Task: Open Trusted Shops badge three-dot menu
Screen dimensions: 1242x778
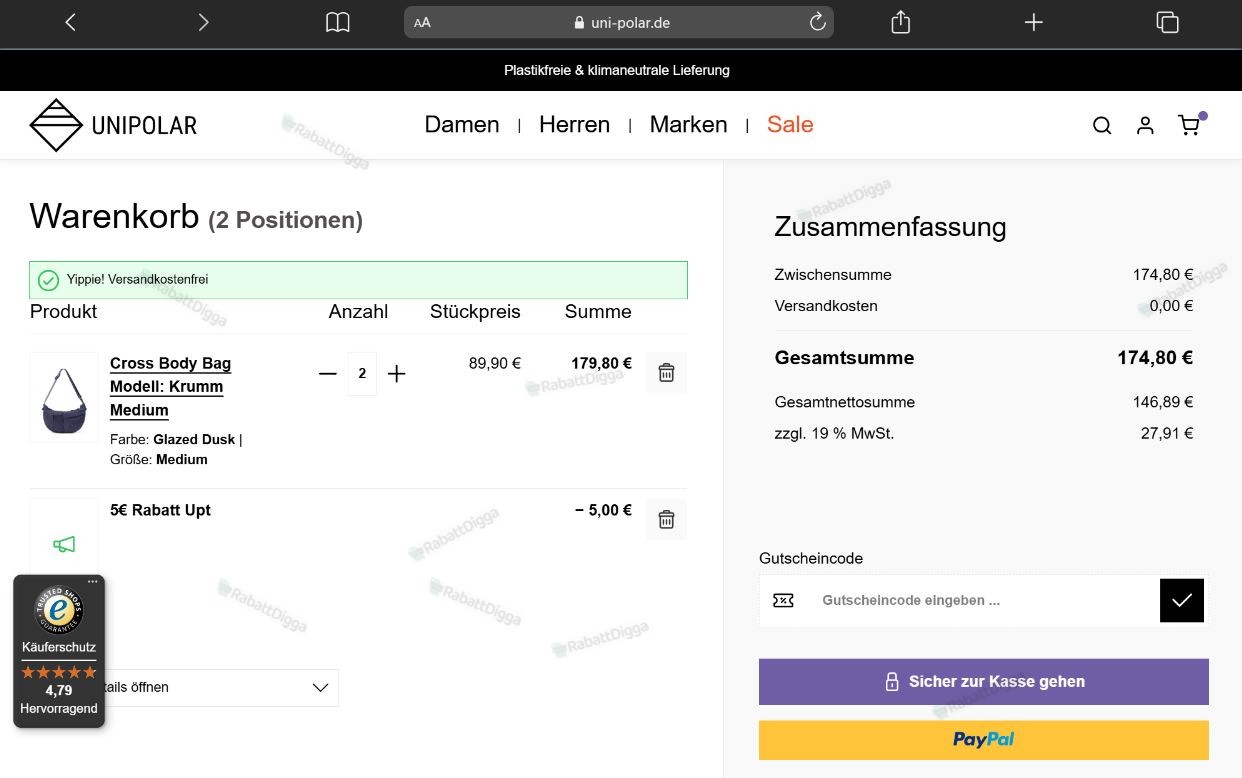Action: (x=93, y=582)
